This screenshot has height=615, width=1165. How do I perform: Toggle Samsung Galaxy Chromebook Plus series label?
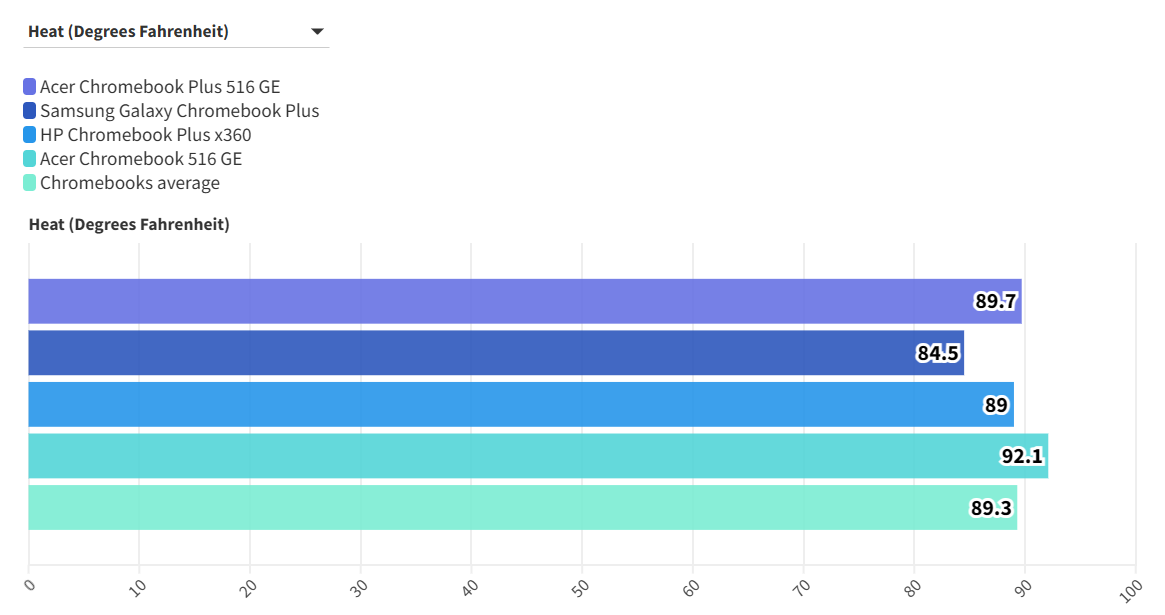tap(179, 111)
